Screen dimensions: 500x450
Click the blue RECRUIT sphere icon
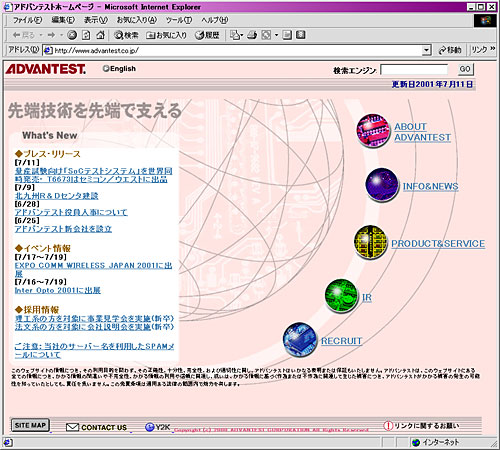coord(300,339)
